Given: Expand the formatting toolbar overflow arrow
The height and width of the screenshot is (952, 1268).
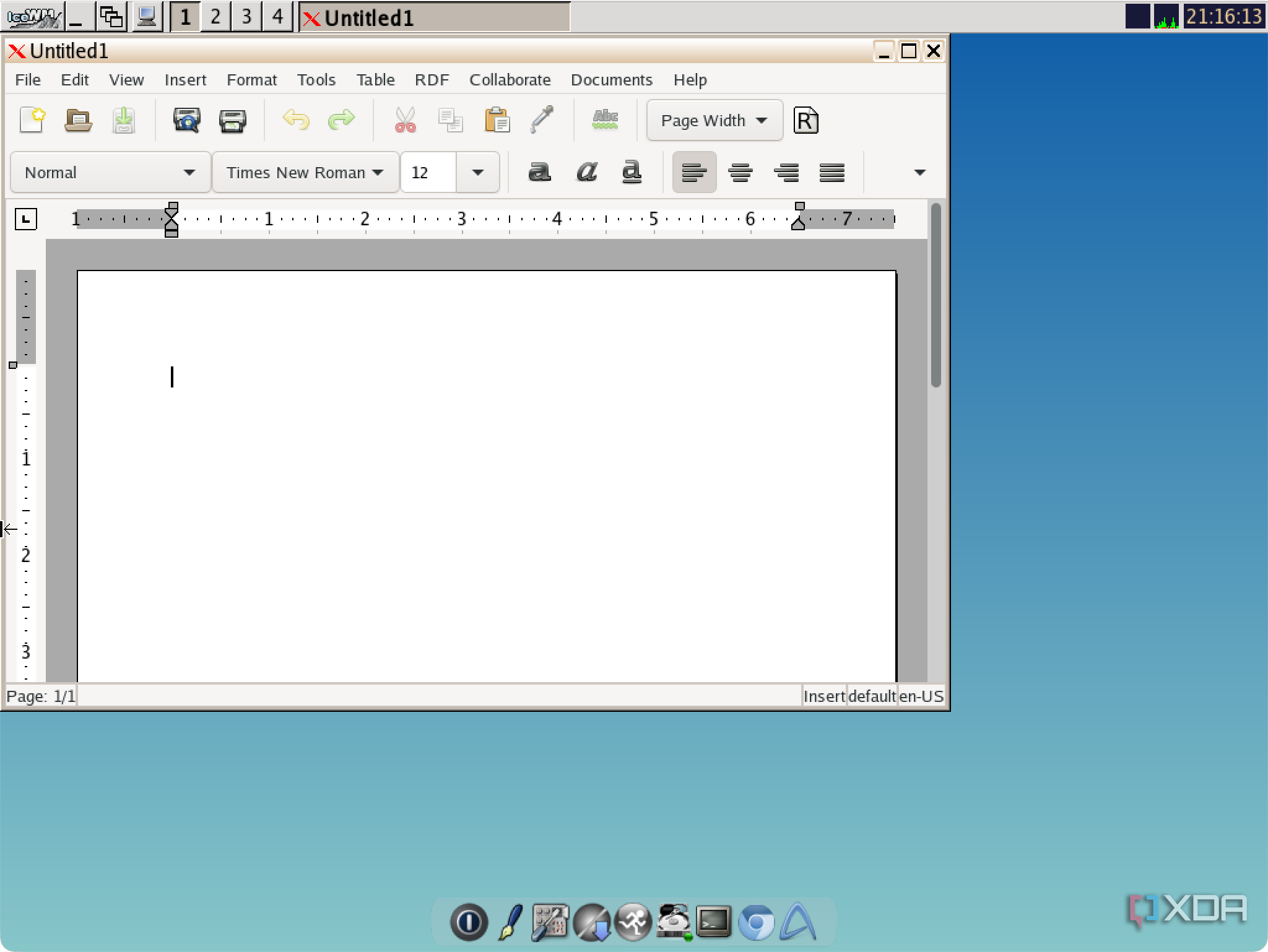Looking at the screenshot, I should (x=919, y=173).
